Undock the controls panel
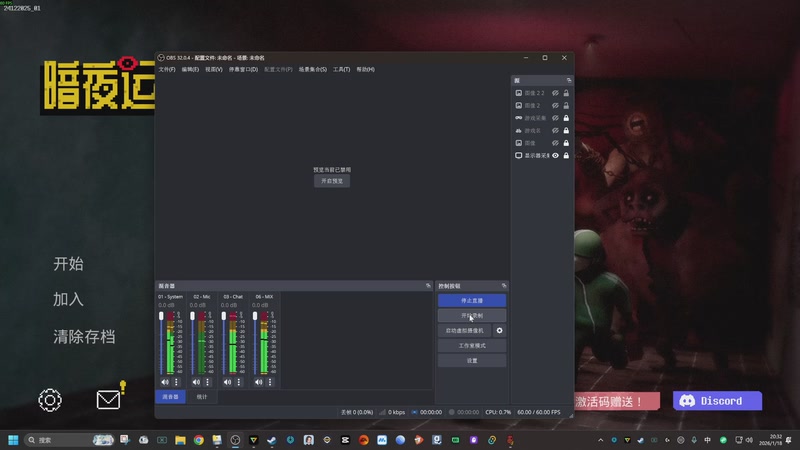The width and height of the screenshot is (800, 450). coord(504,286)
